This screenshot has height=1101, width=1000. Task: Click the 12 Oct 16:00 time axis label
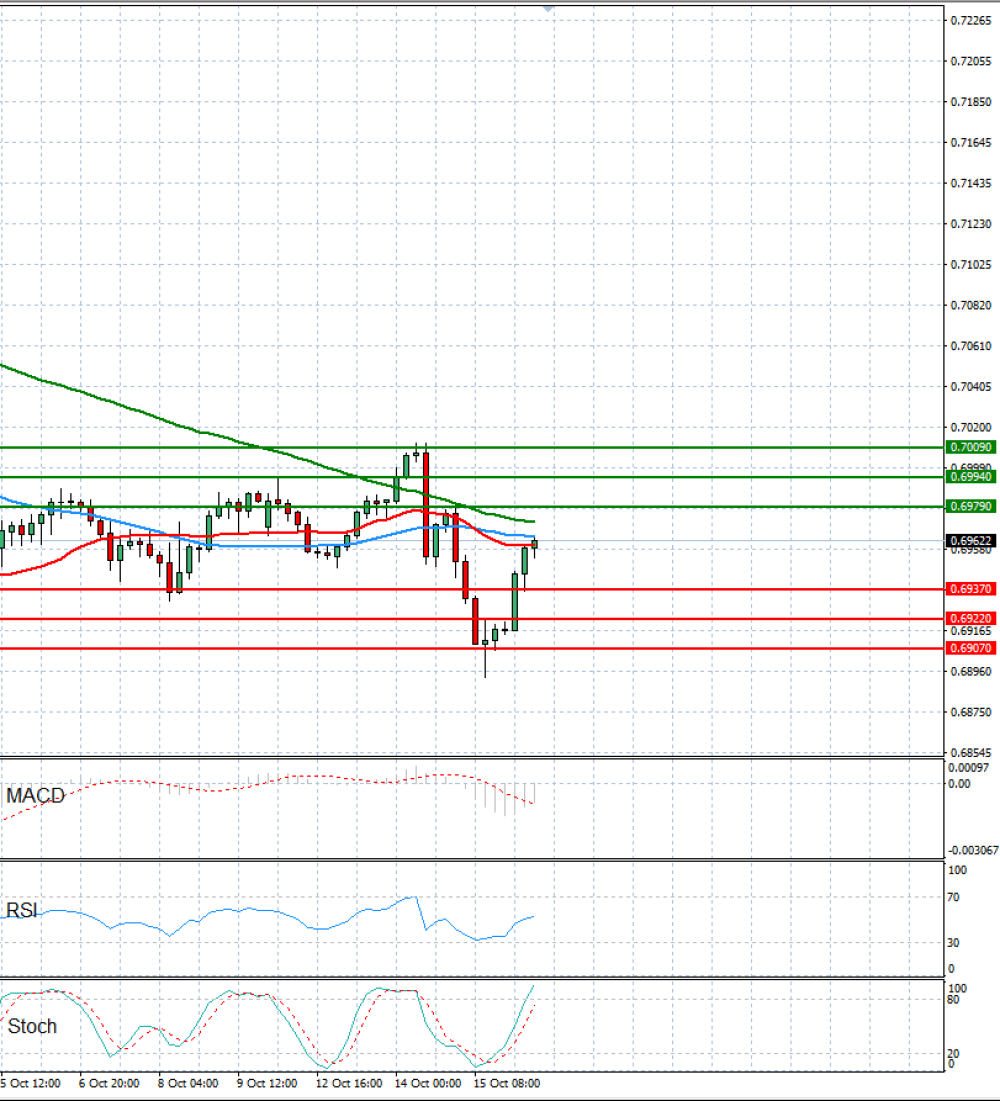[x=349, y=1083]
